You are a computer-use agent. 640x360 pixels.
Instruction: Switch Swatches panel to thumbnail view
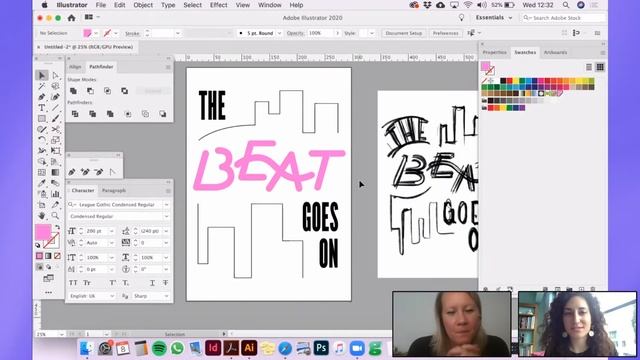(x=600, y=67)
